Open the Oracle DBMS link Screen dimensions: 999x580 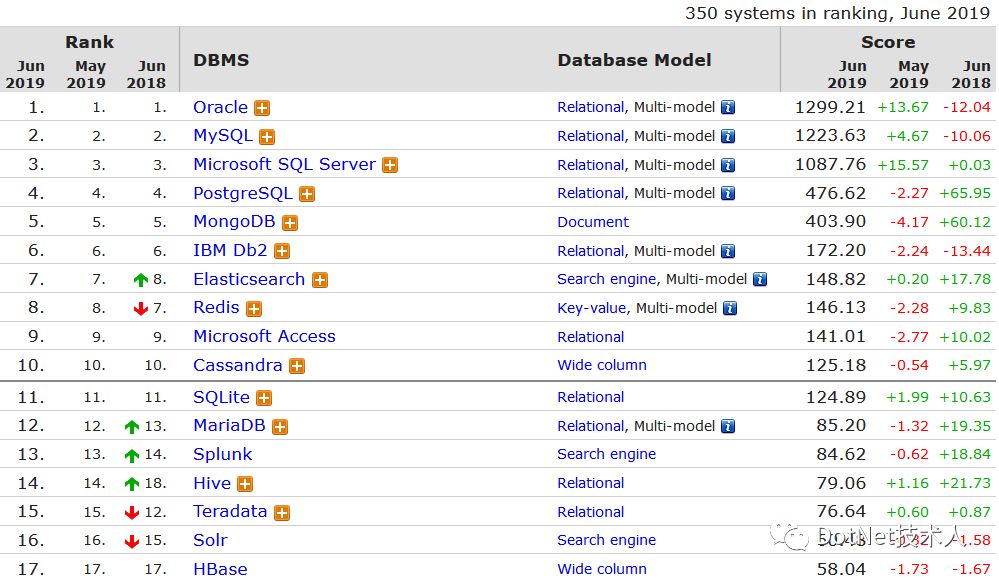[220, 107]
